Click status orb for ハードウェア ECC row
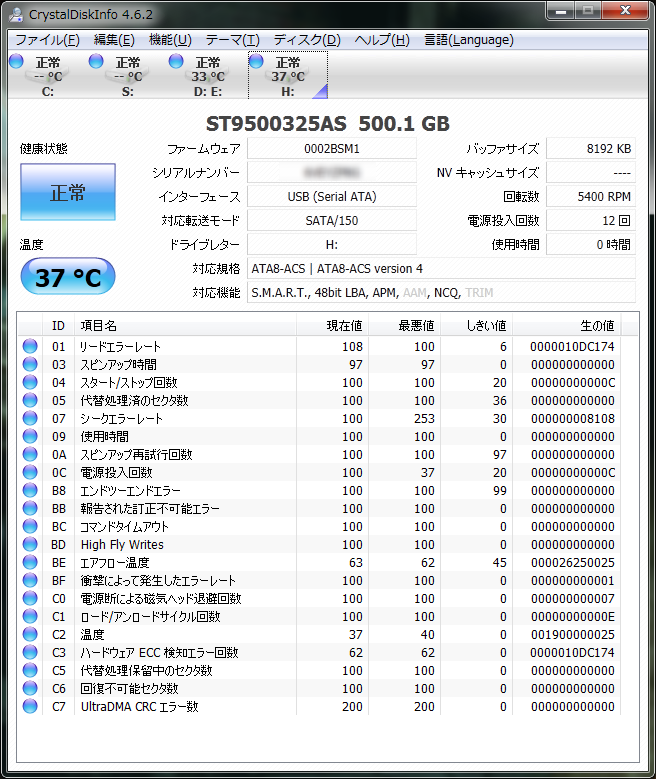This screenshot has height=779, width=656. tap(30, 652)
